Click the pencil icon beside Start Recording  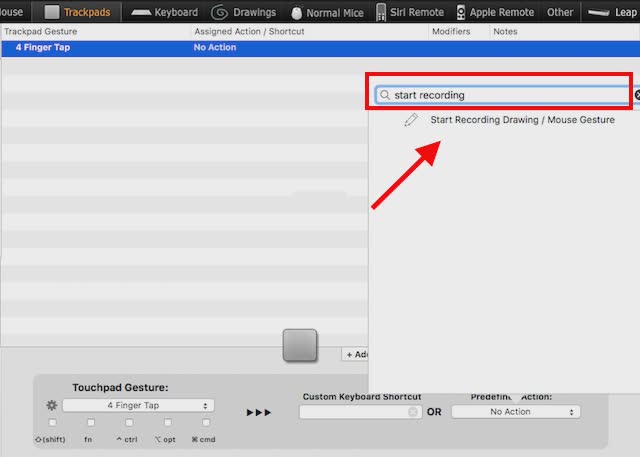(x=411, y=120)
